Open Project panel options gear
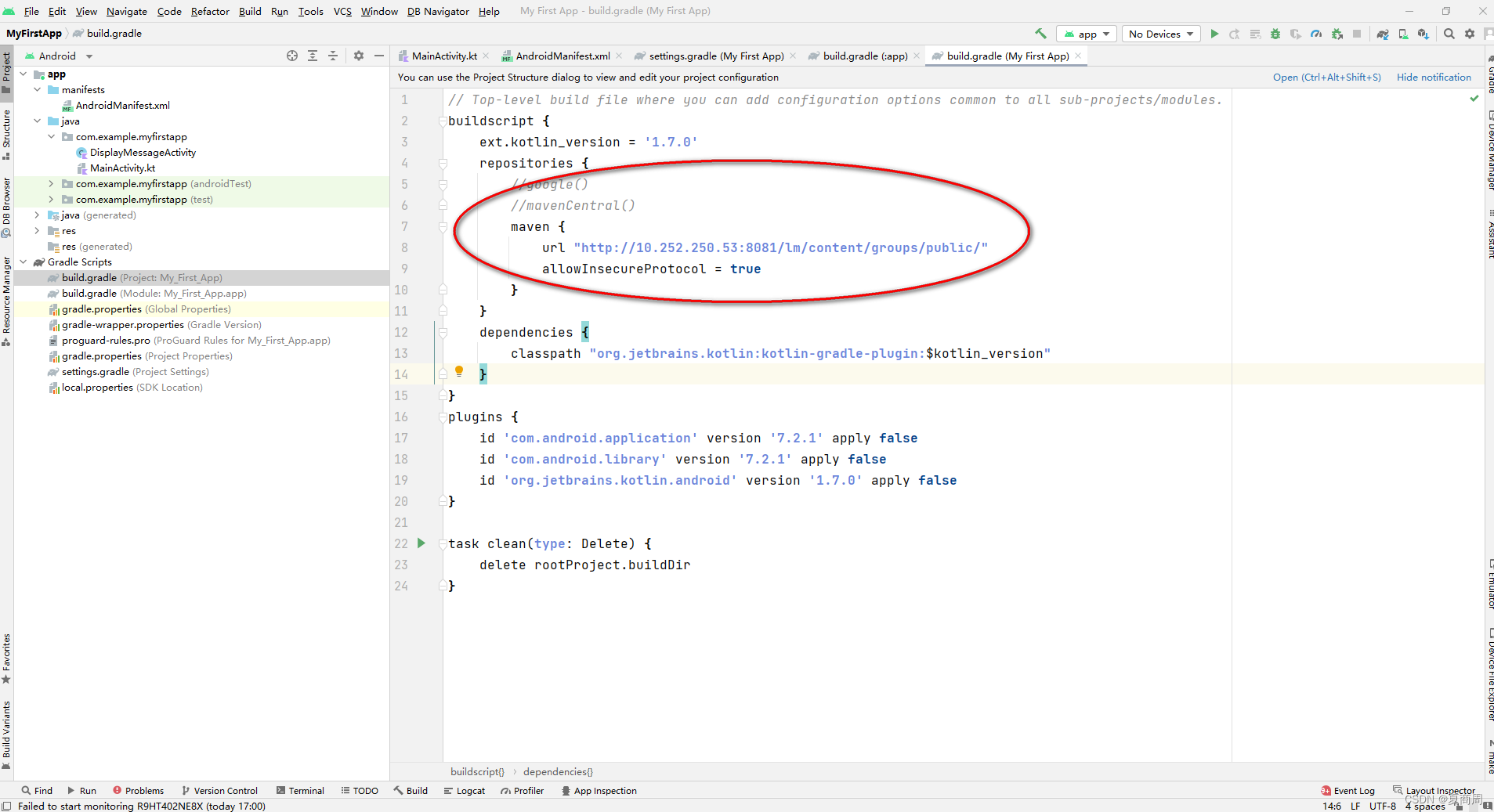The height and width of the screenshot is (812, 1494). pyautogui.click(x=359, y=56)
